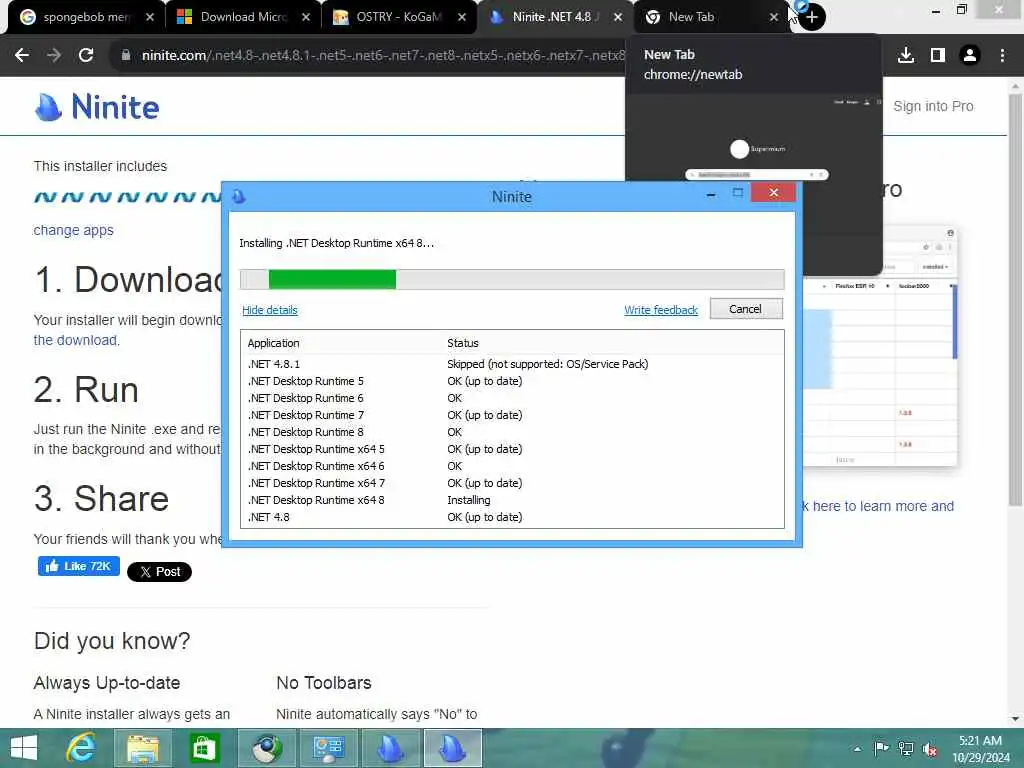
Task: Go forward in browser history
Action: (x=54, y=56)
